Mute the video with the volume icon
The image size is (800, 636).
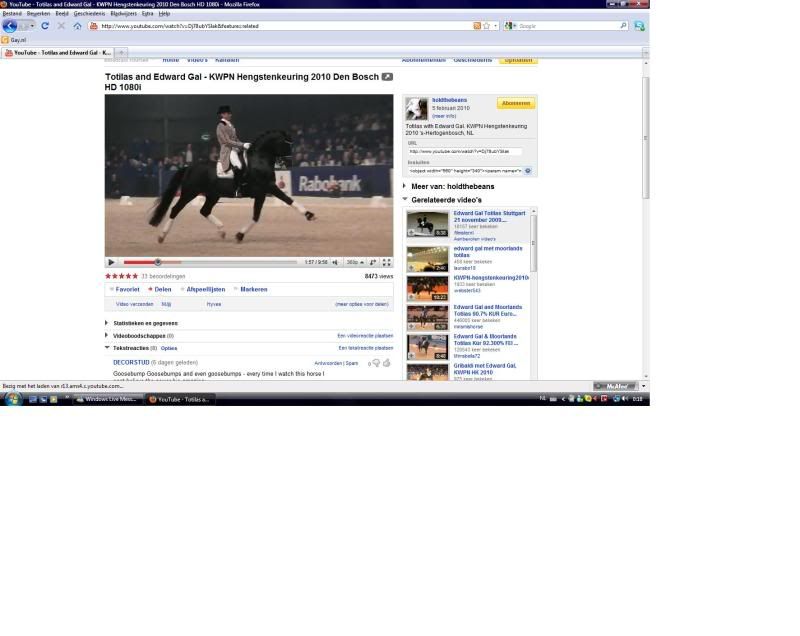pos(335,263)
